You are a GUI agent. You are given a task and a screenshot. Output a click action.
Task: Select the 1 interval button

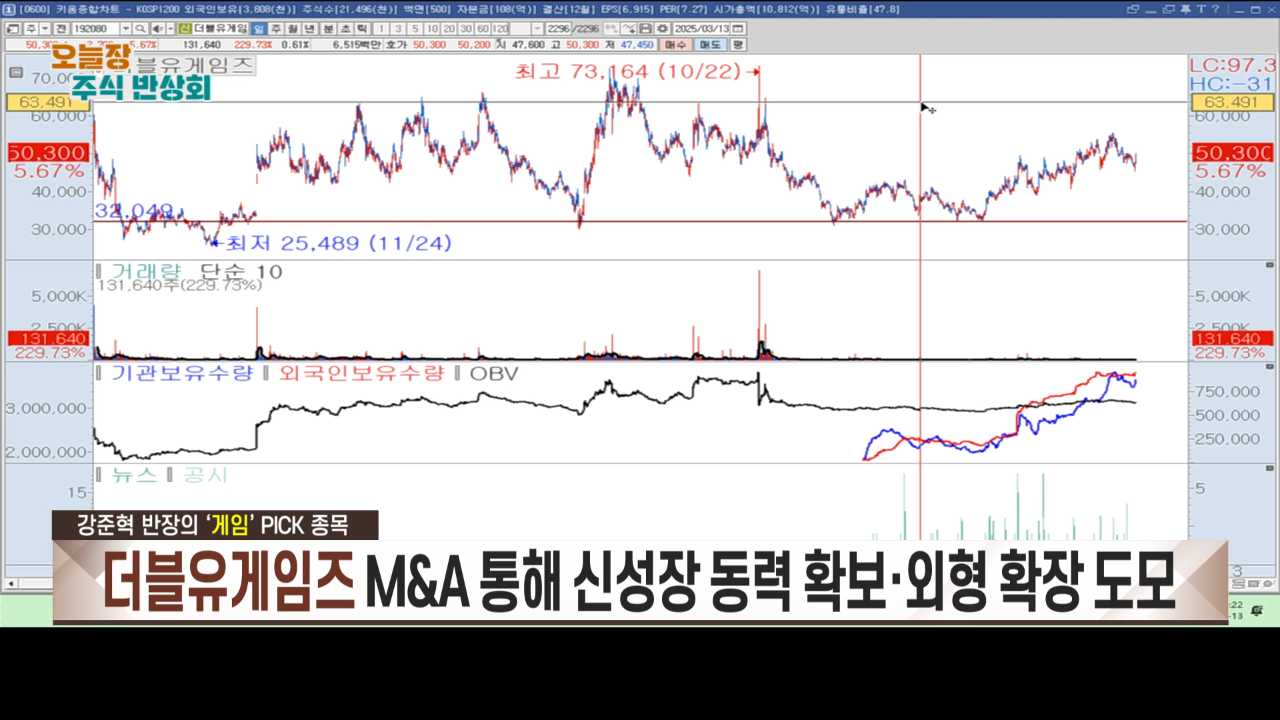click(381, 29)
